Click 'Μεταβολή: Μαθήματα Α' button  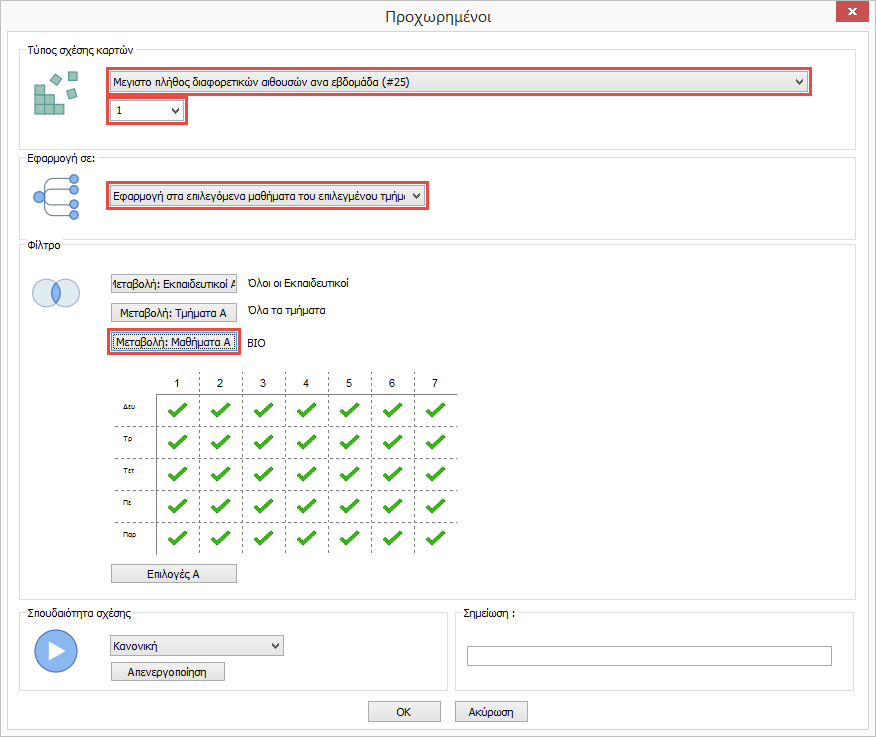point(173,342)
